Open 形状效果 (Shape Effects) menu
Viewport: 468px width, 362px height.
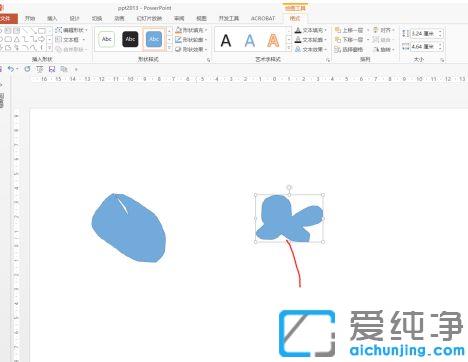point(191,49)
